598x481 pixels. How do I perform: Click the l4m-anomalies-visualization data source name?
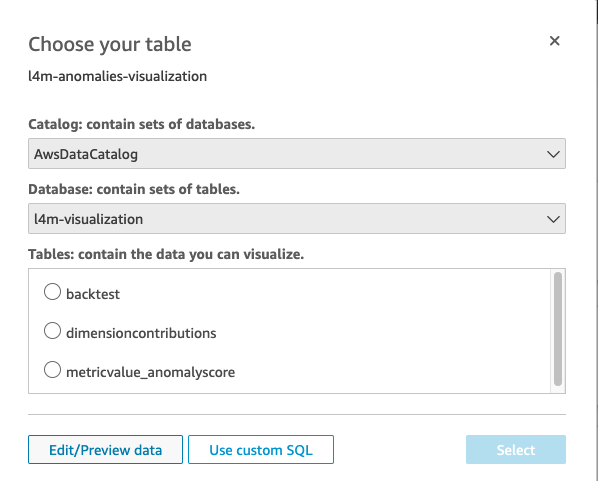point(117,76)
